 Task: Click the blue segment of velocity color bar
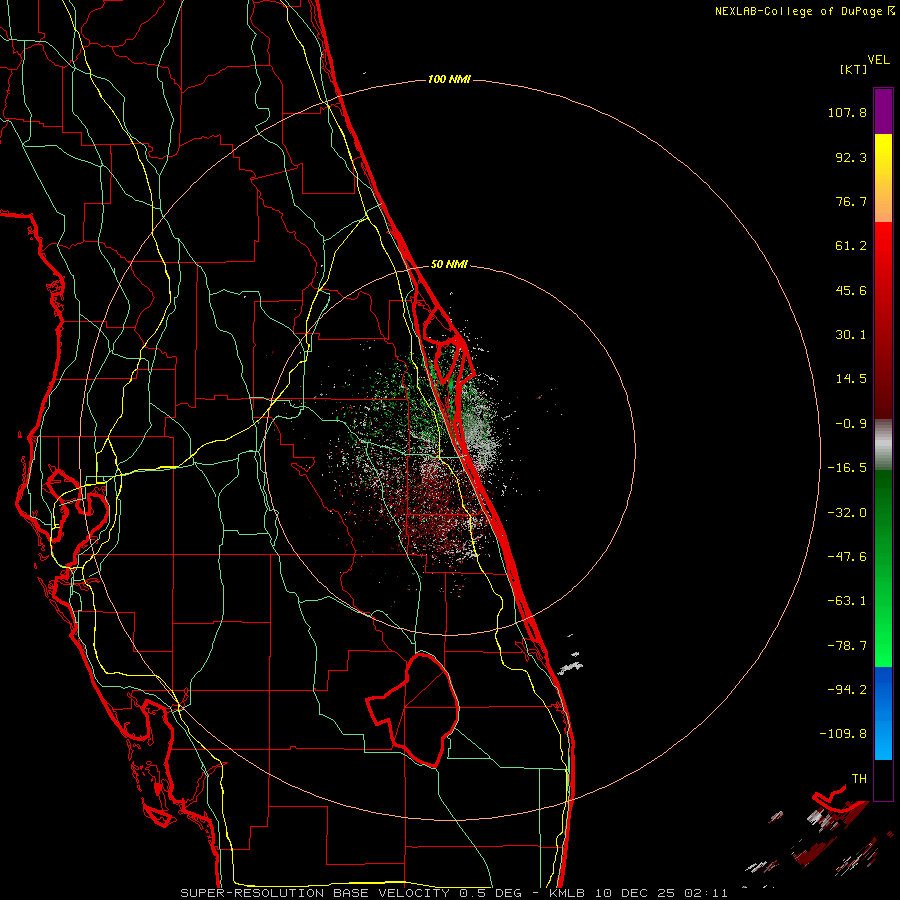[x=883, y=713]
